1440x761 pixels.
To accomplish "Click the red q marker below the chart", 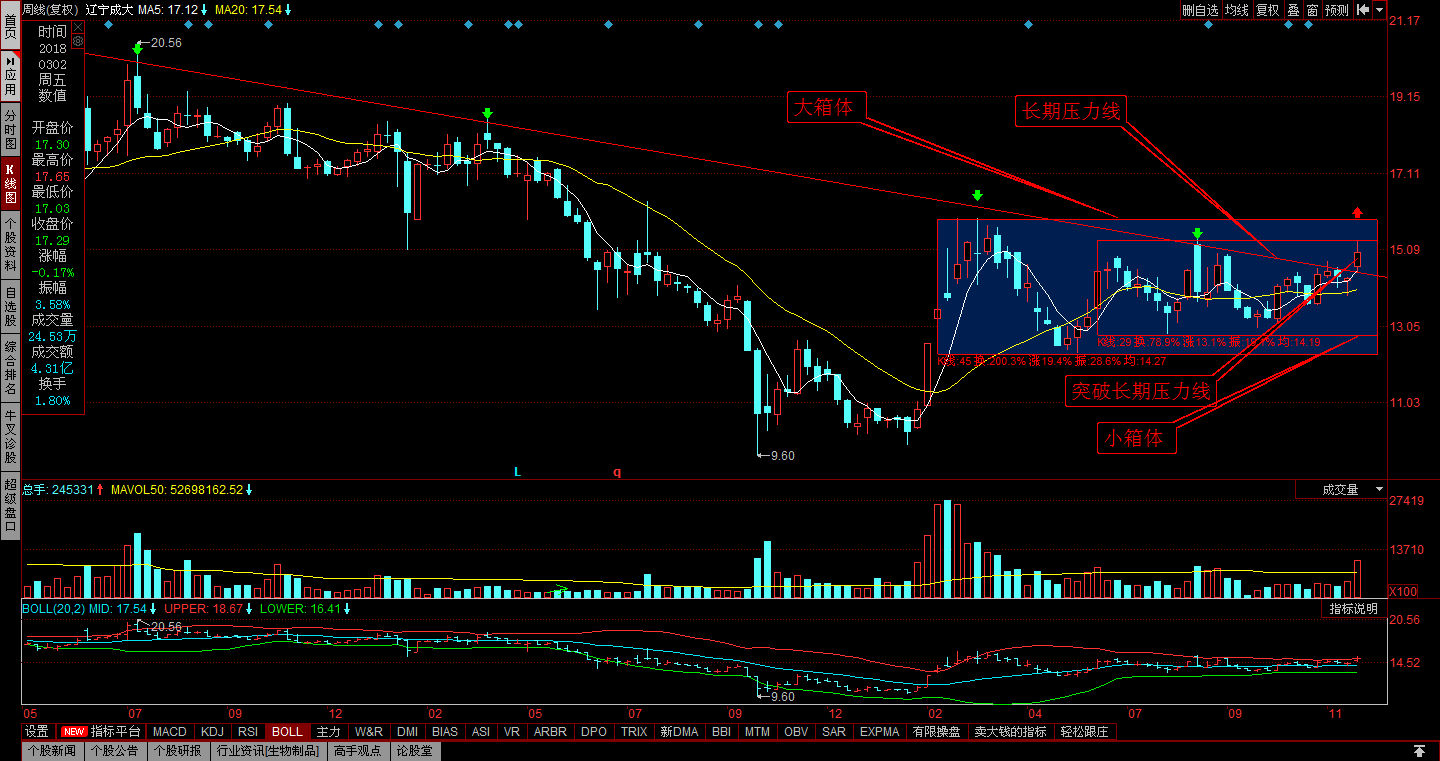I will click(617, 471).
